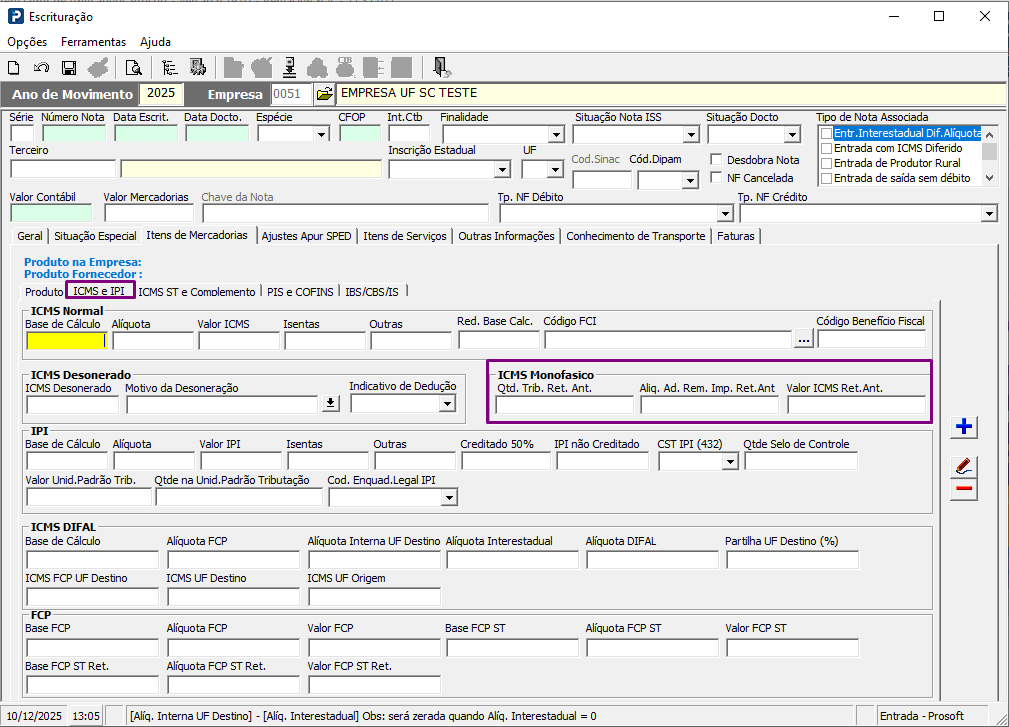The image size is (1009, 727).
Task: Select ICMS ST e Complemento sub-tab
Action: click(197, 292)
